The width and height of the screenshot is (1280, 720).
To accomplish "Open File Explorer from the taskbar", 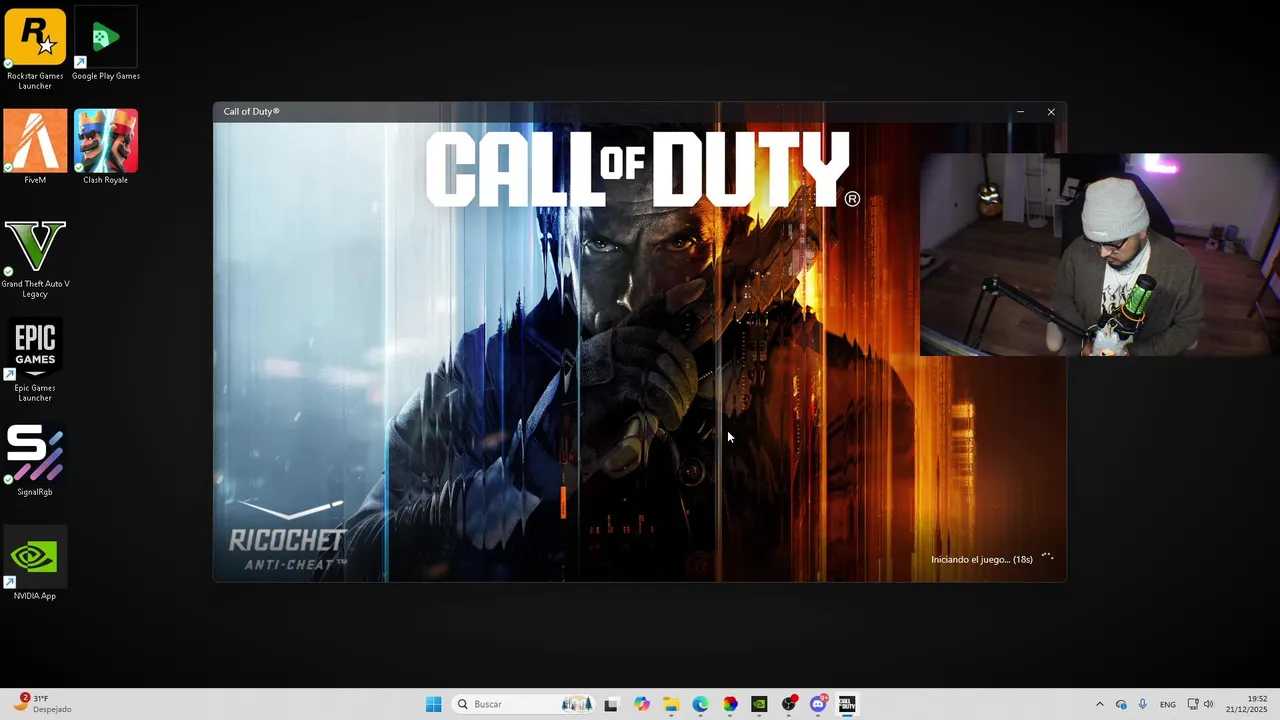I will click(671, 704).
